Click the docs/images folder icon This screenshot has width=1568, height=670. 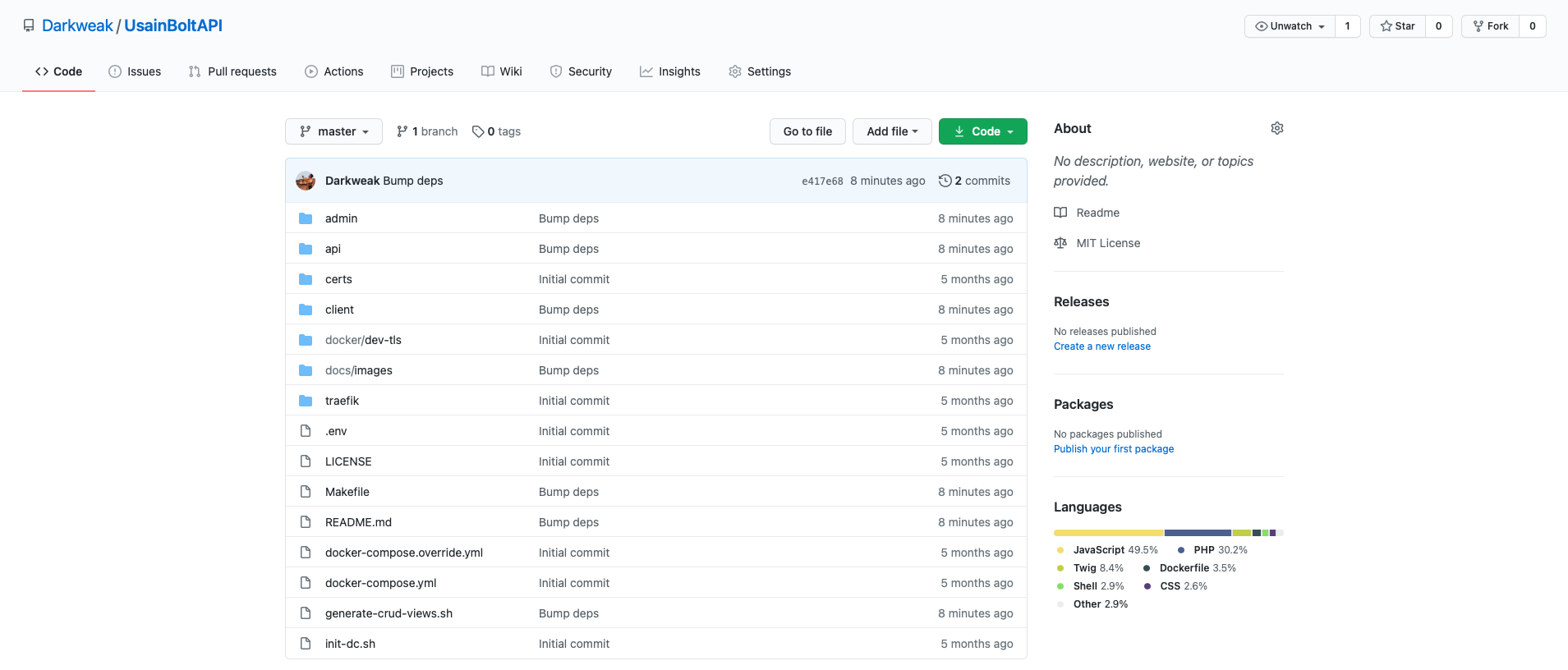(306, 370)
